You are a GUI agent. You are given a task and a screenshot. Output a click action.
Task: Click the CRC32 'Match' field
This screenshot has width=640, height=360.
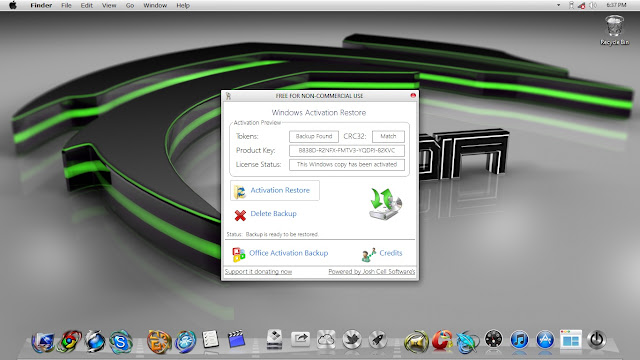click(388, 136)
